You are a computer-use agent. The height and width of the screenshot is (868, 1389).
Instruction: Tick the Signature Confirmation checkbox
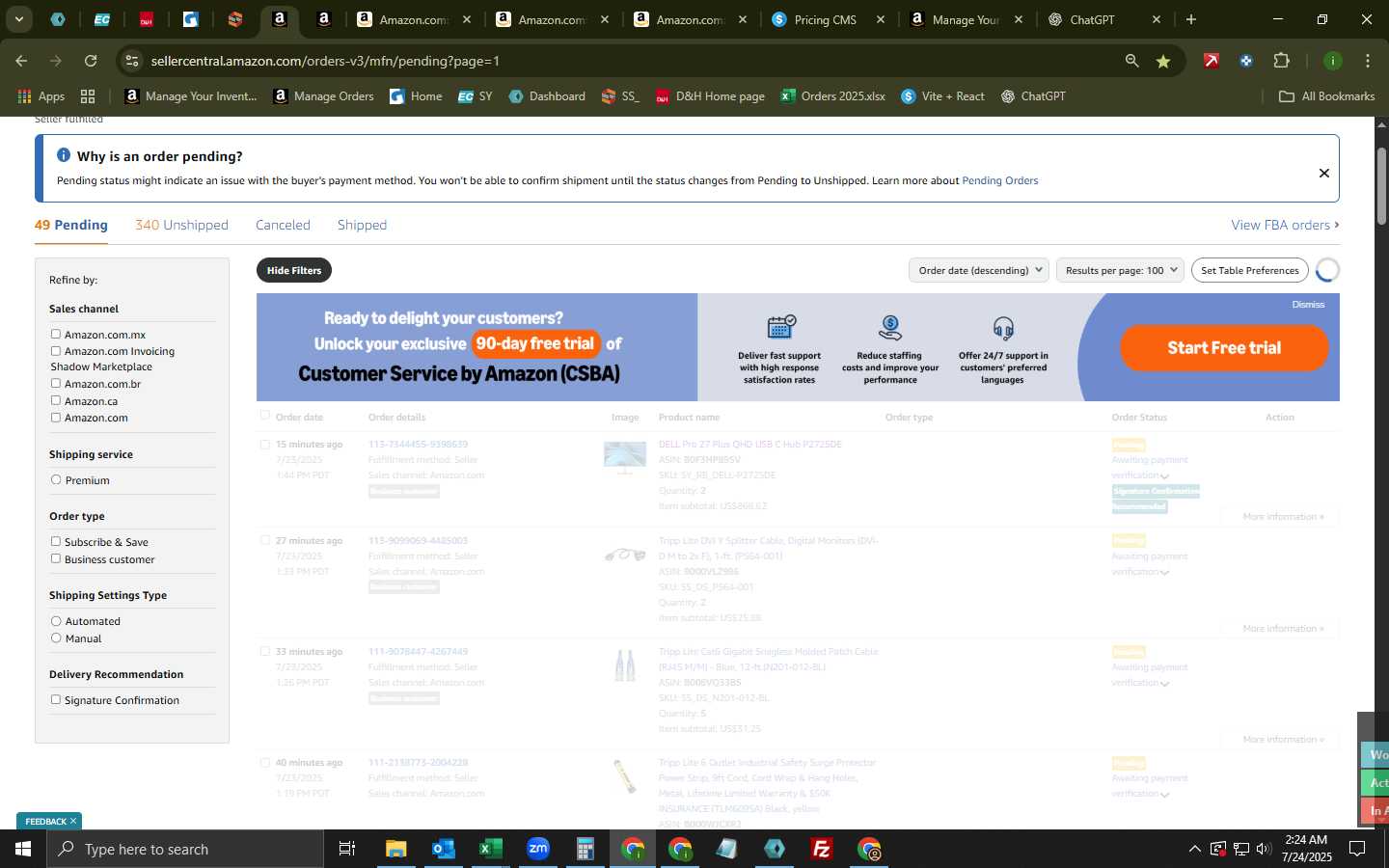click(56, 699)
